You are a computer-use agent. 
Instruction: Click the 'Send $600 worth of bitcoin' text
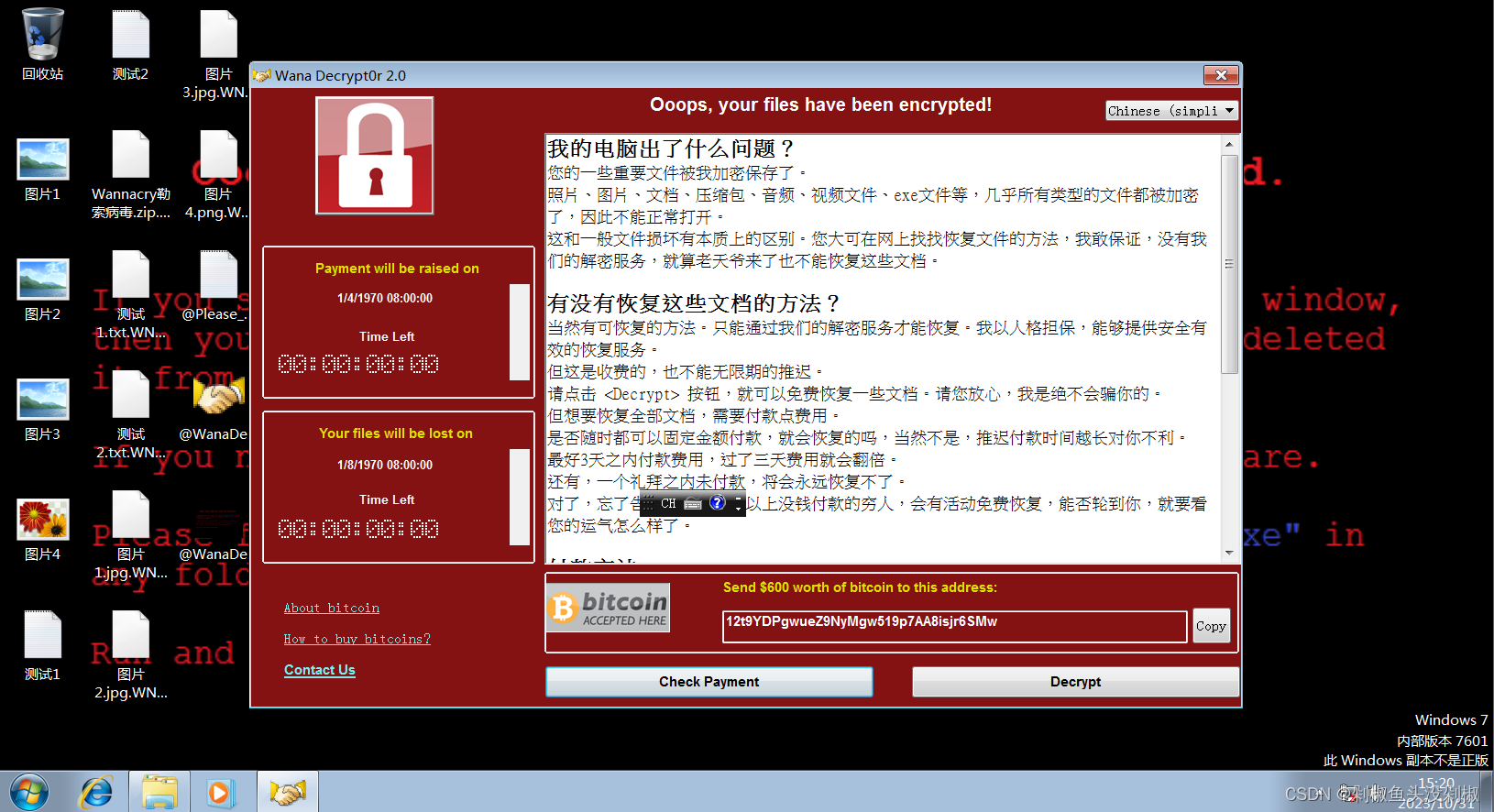(x=860, y=587)
